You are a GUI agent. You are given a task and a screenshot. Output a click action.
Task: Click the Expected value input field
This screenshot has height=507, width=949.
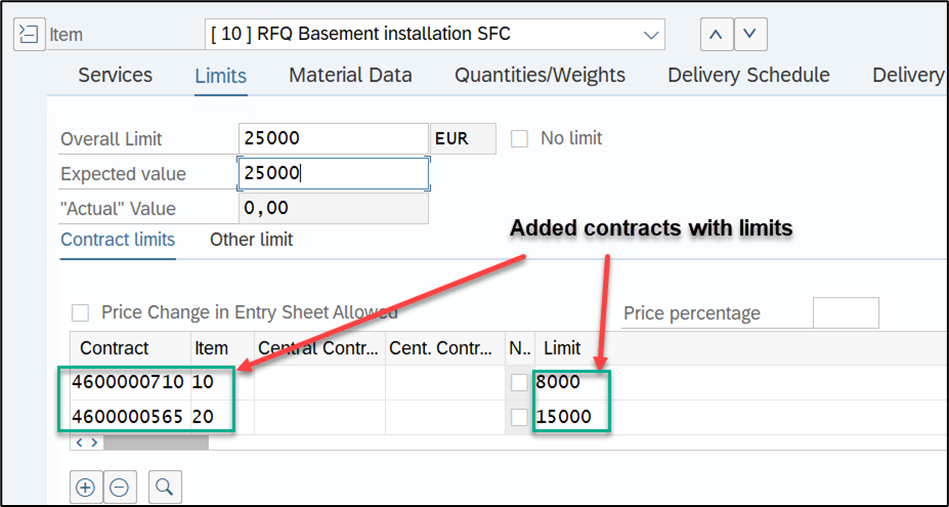334,174
